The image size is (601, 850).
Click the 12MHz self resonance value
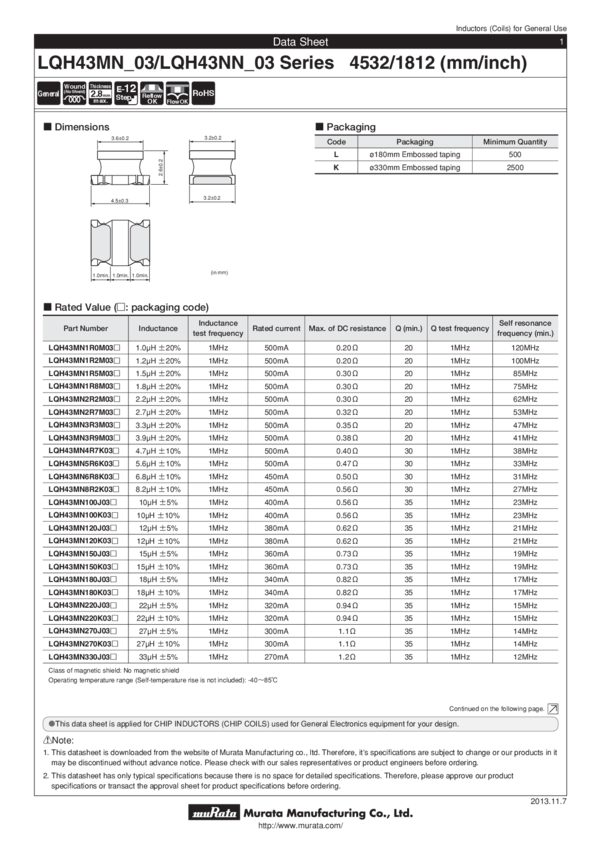tap(525, 656)
